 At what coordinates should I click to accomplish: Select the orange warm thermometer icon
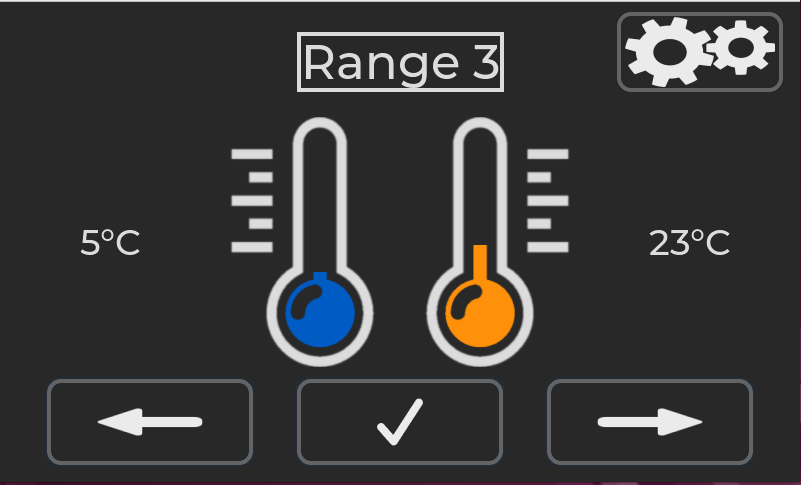point(480,242)
